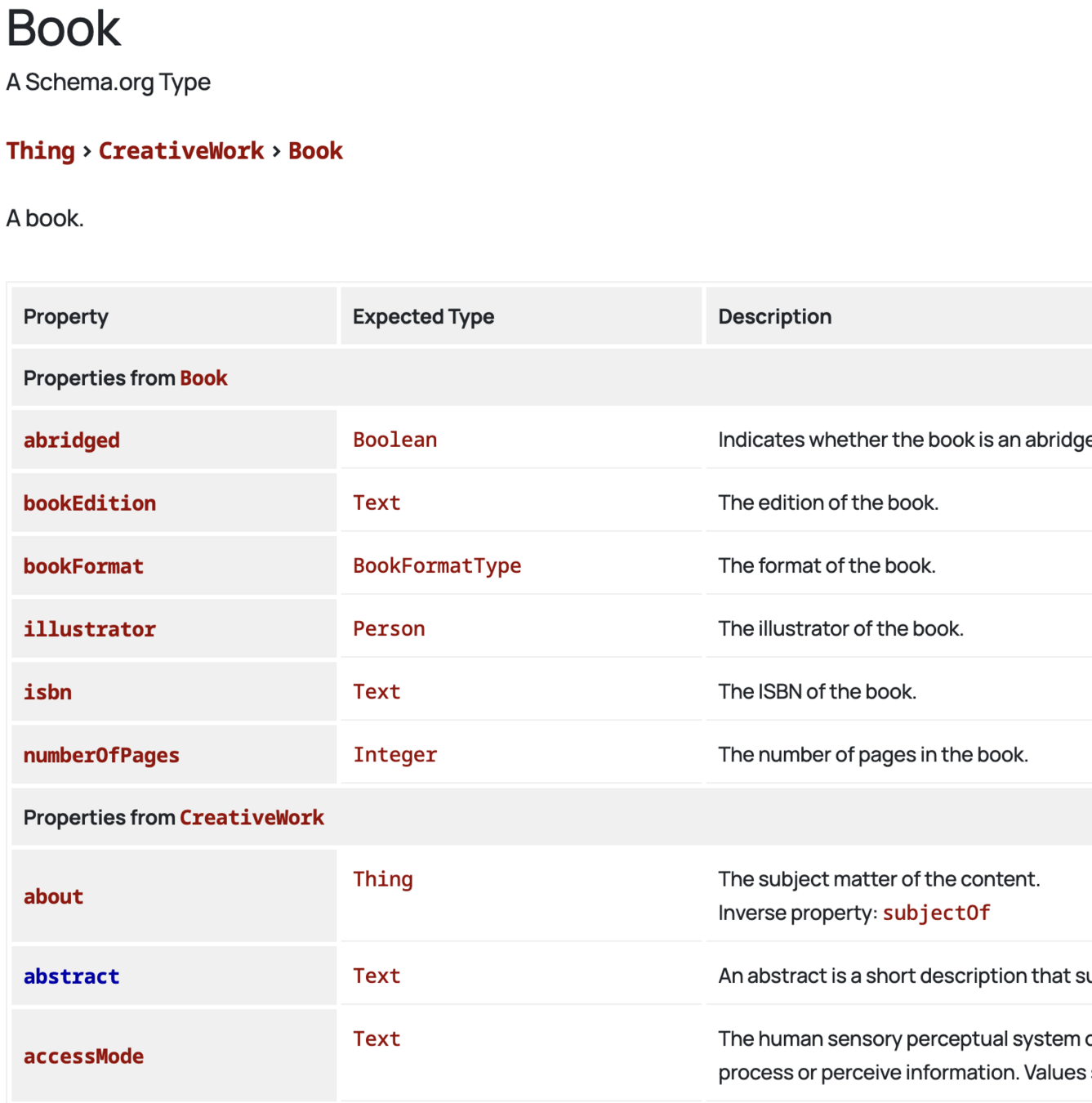The width and height of the screenshot is (1092, 1103).
Task: Select the abridged description text
Action: pyautogui.click(x=905, y=440)
